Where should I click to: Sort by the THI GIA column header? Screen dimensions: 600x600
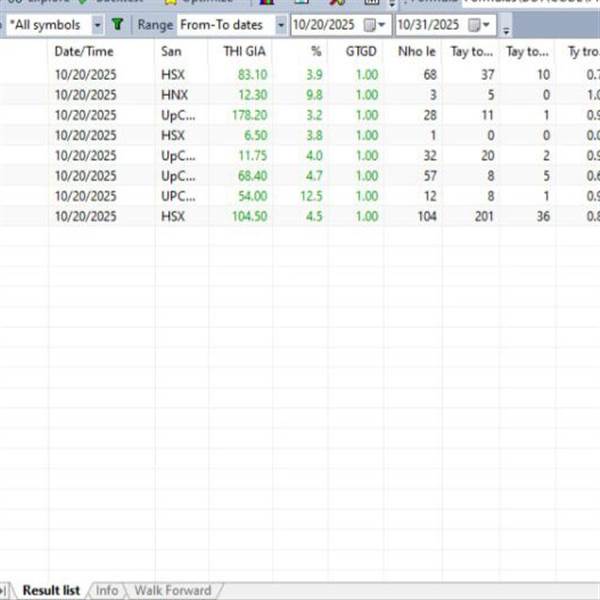tap(245, 51)
